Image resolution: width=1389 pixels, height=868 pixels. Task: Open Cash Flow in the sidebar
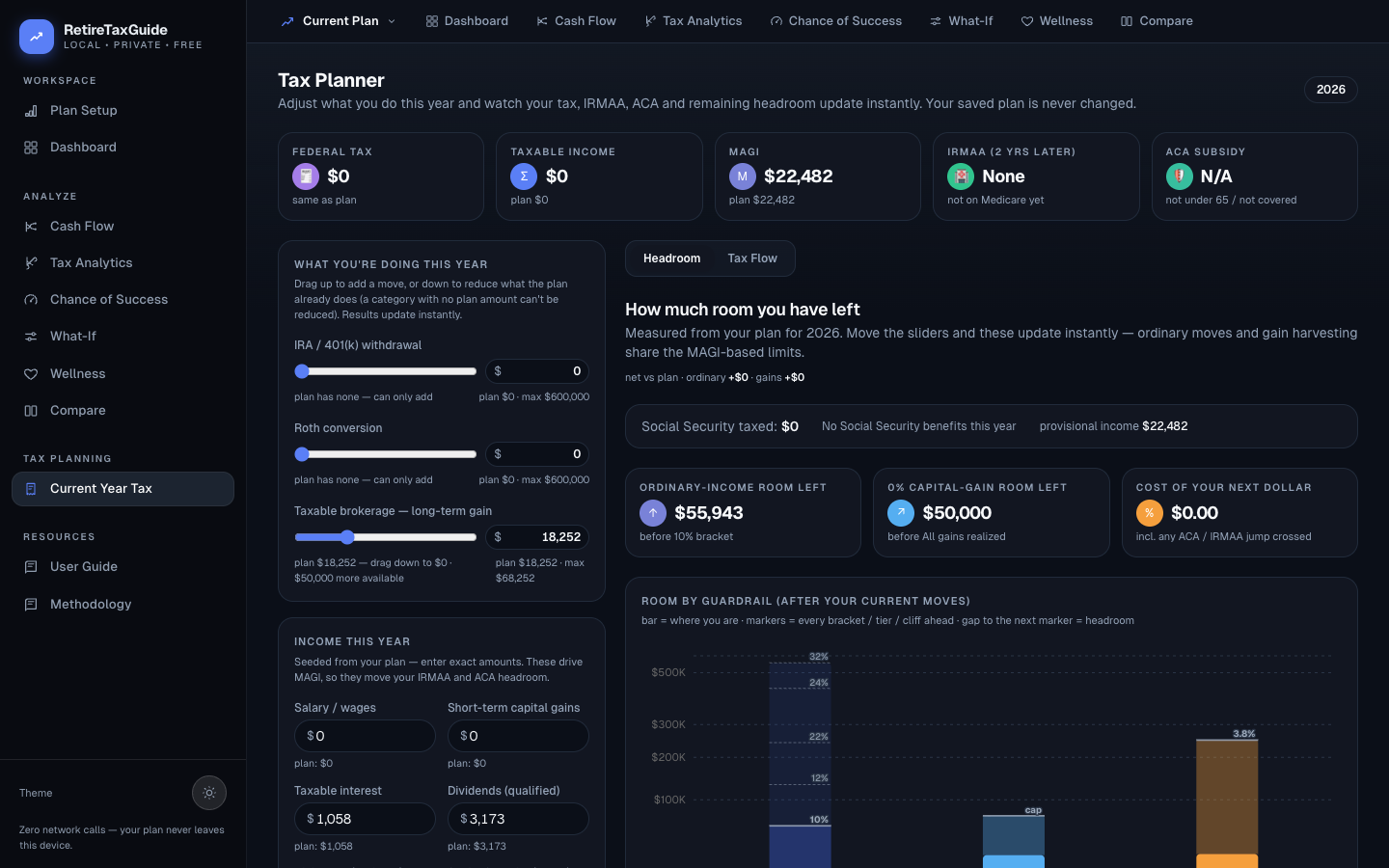[123, 226]
